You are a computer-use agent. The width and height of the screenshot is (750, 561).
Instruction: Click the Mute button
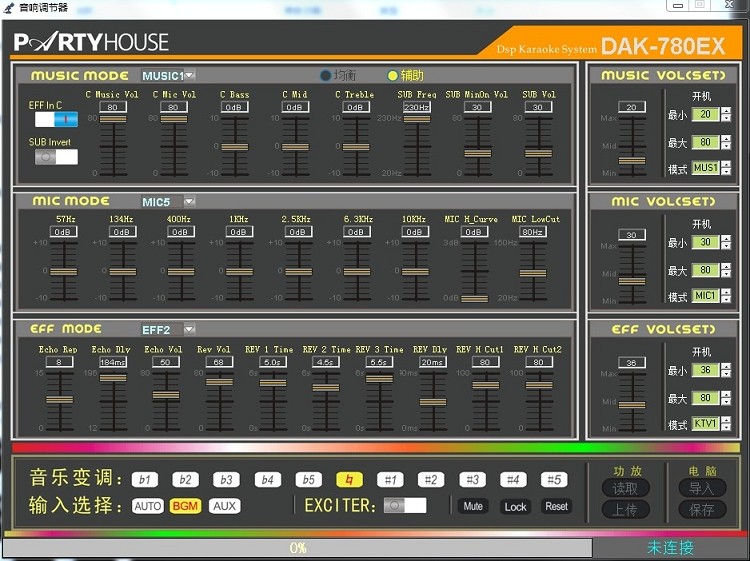[x=473, y=506]
